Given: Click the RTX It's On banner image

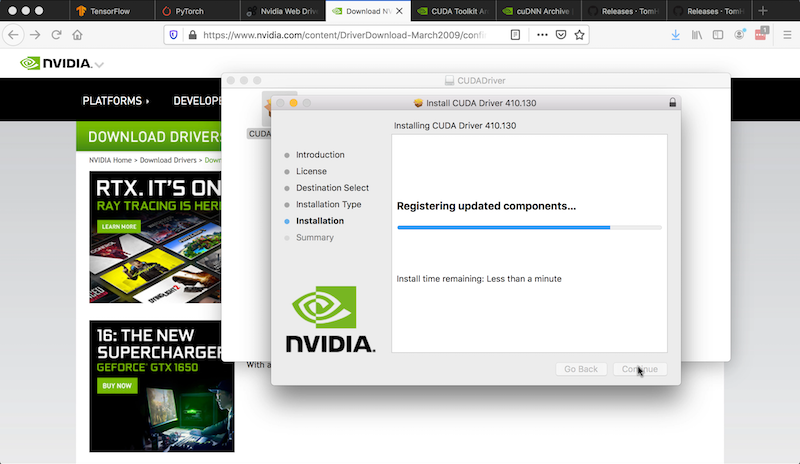Looking at the screenshot, I should [155, 237].
